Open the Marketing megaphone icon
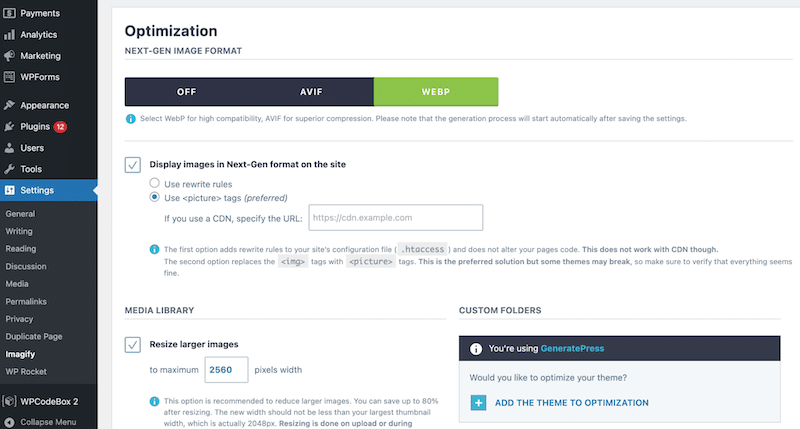Image resolution: width=800 pixels, height=429 pixels. point(9,56)
